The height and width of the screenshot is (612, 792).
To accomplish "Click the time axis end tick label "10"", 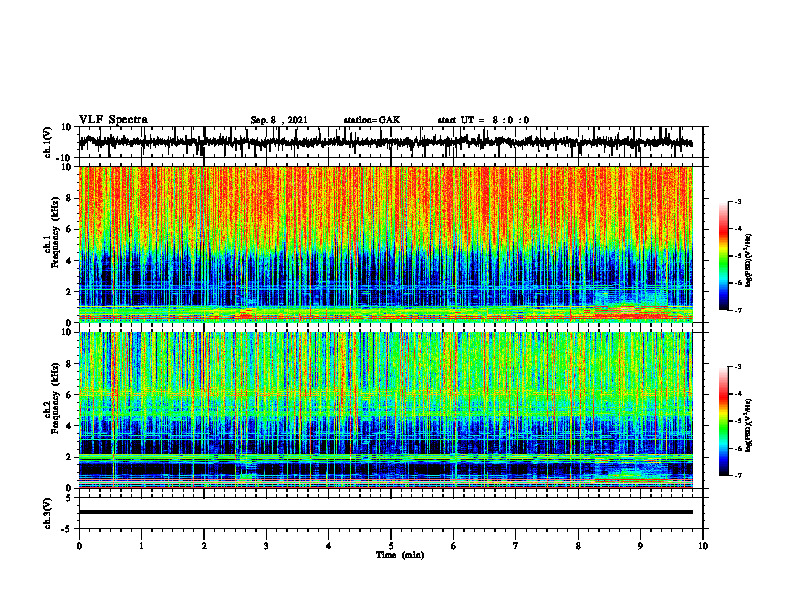I will [703, 546].
